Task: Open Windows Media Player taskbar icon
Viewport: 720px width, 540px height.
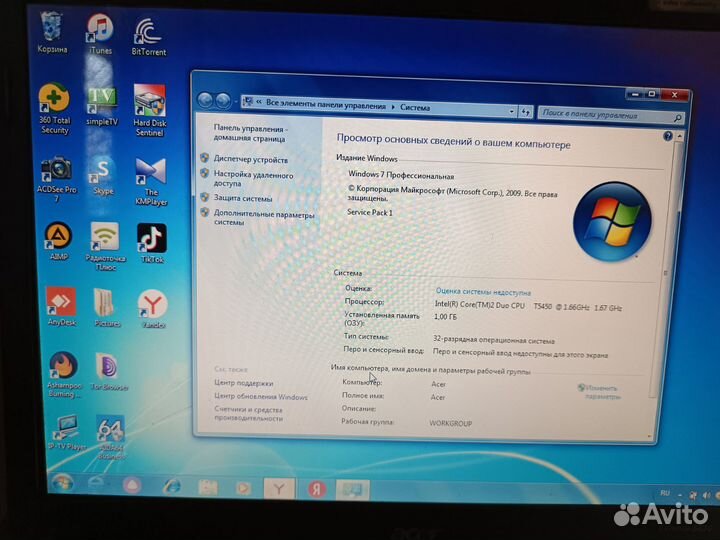Action: [x=243, y=488]
